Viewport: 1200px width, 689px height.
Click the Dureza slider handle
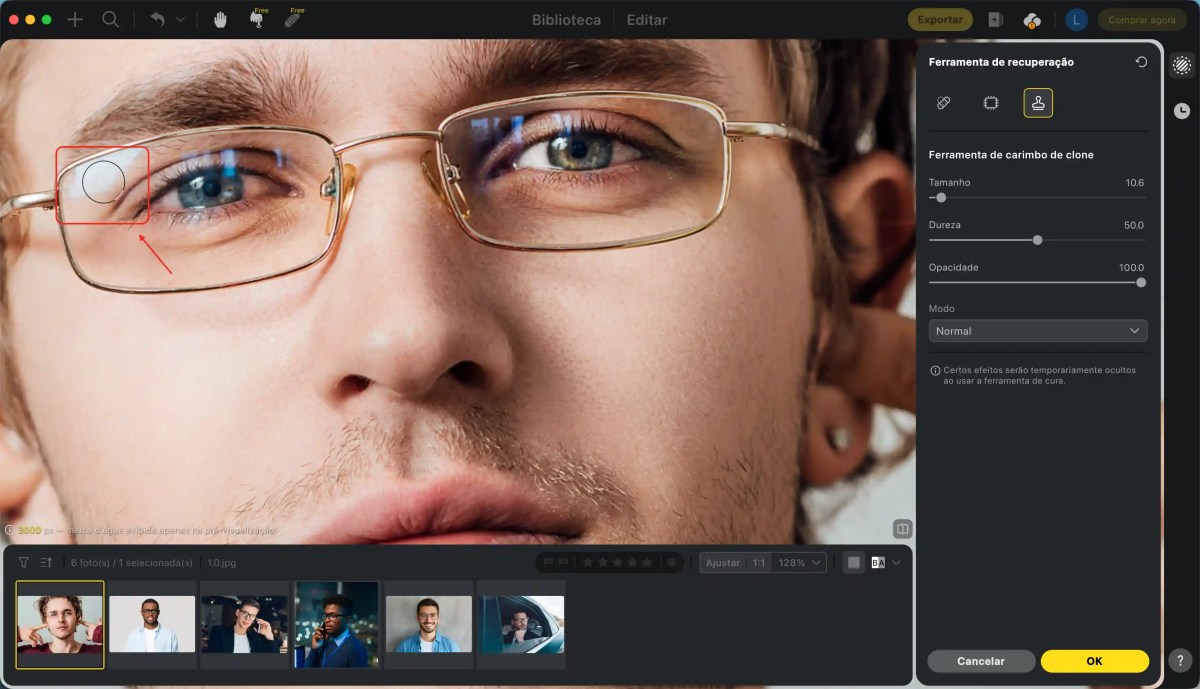click(1037, 240)
